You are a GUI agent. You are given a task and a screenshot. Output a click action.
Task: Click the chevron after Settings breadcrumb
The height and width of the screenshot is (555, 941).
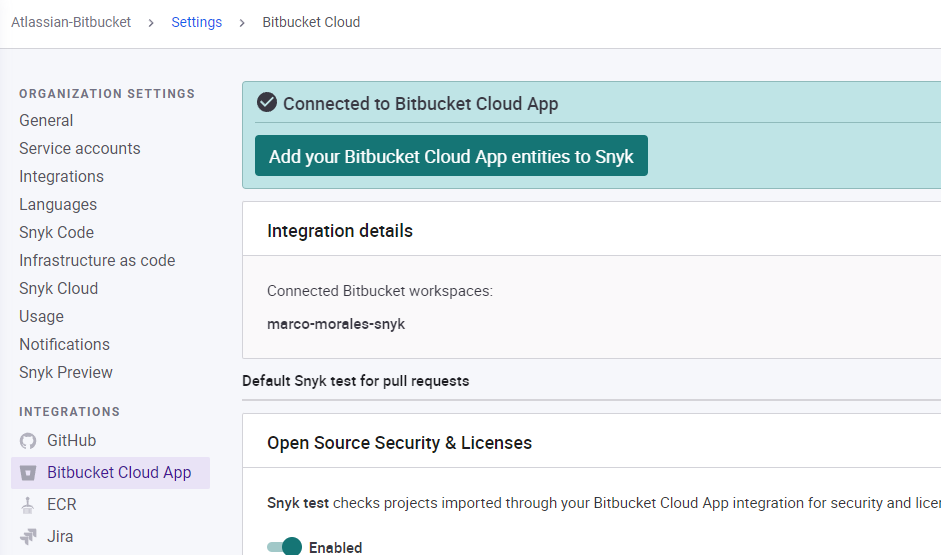click(x=242, y=23)
